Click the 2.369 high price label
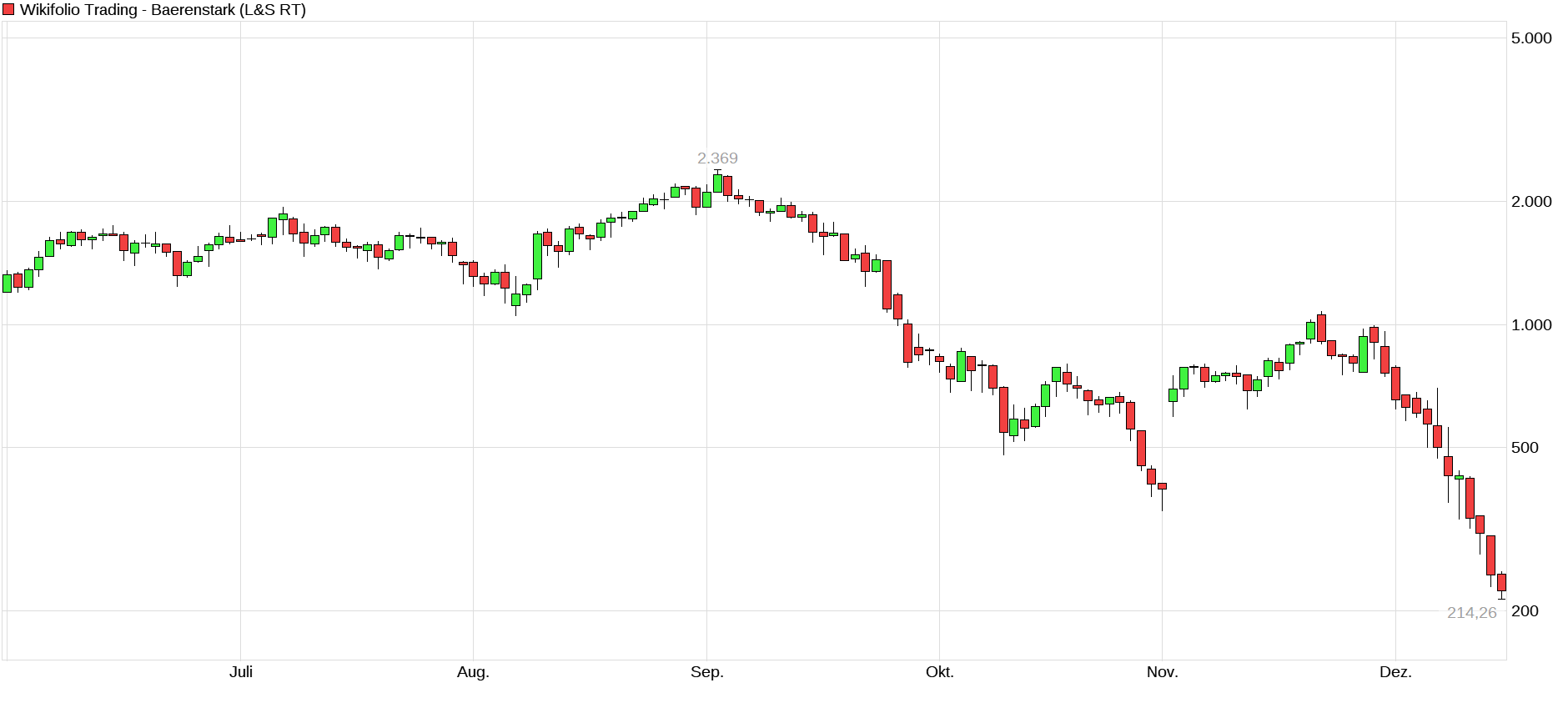Screen dimensions: 1568x713 (x=717, y=158)
